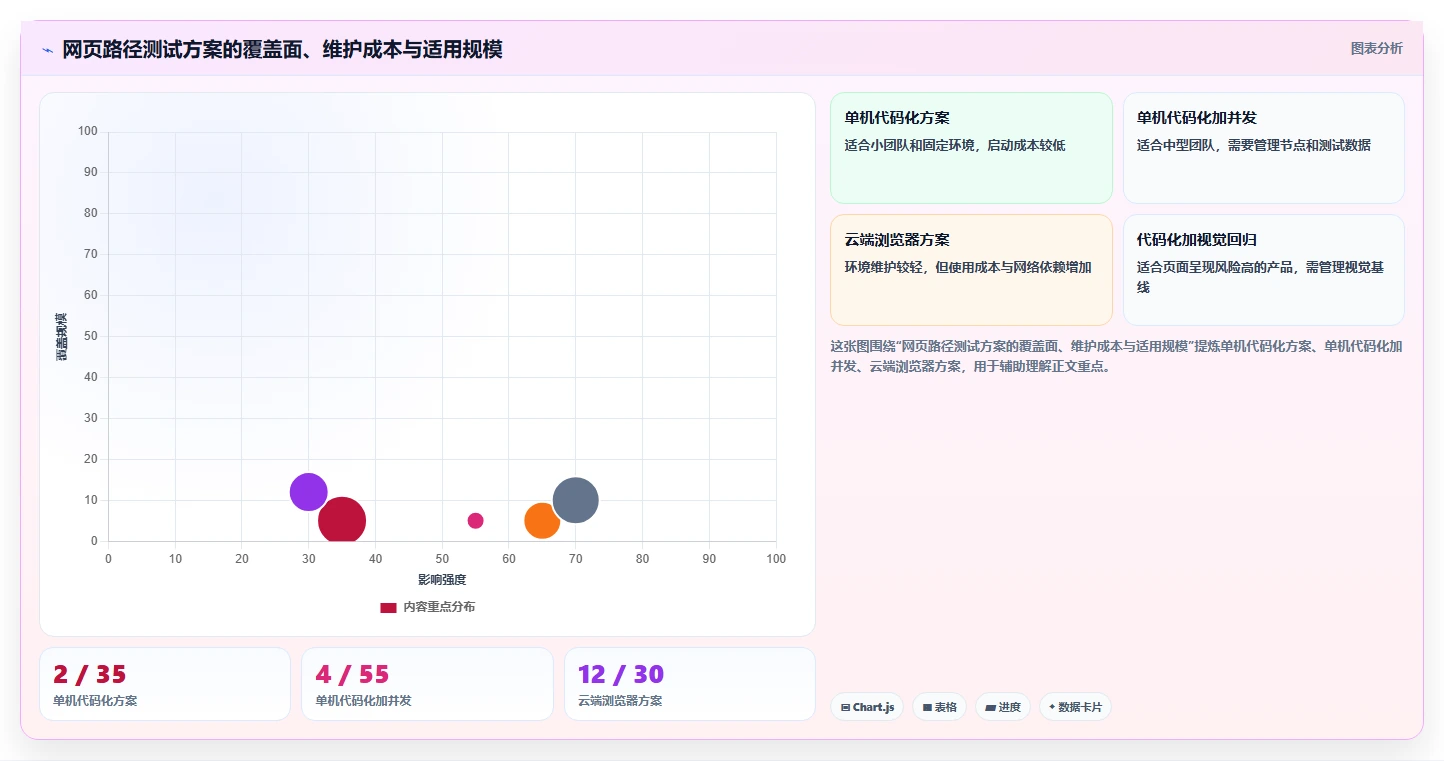Open the 单机代码化加并发 description card
Image resolution: width=1444 pixels, height=761 pixels.
pyautogui.click(x=1263, y=148)
